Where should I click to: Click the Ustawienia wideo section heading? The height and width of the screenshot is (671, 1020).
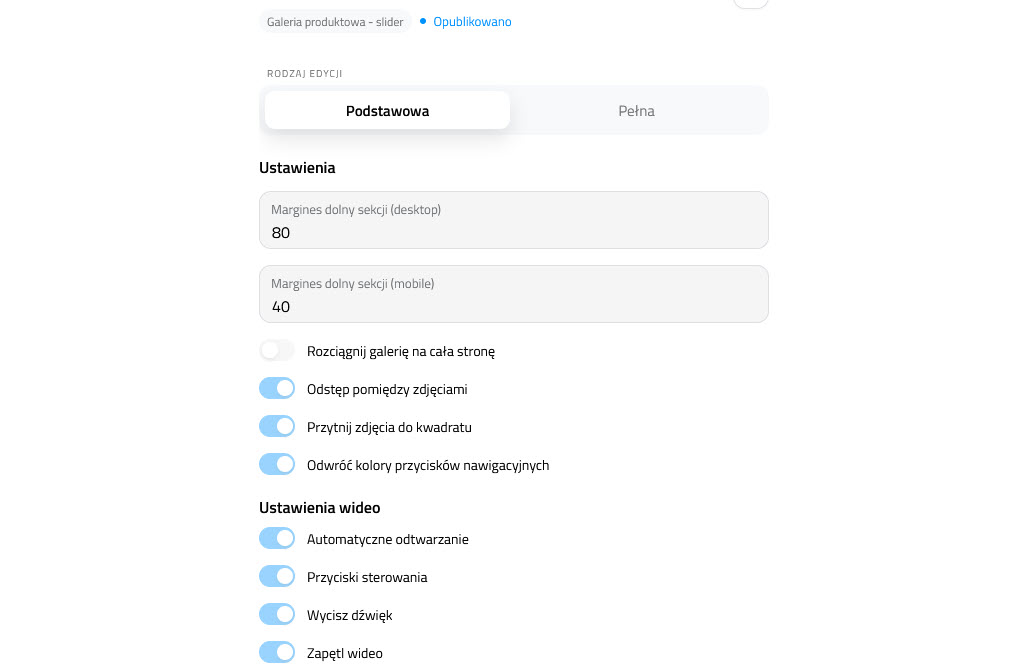320,508
